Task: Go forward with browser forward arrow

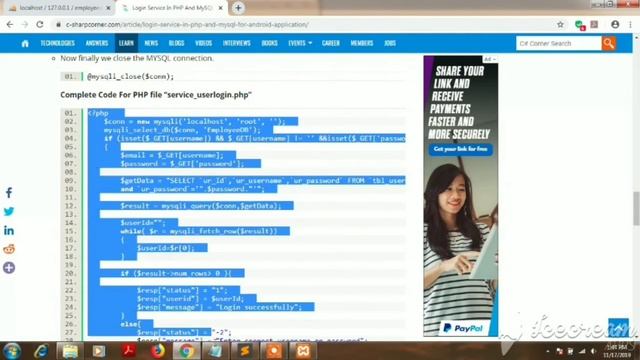Action: coord(25,24)
